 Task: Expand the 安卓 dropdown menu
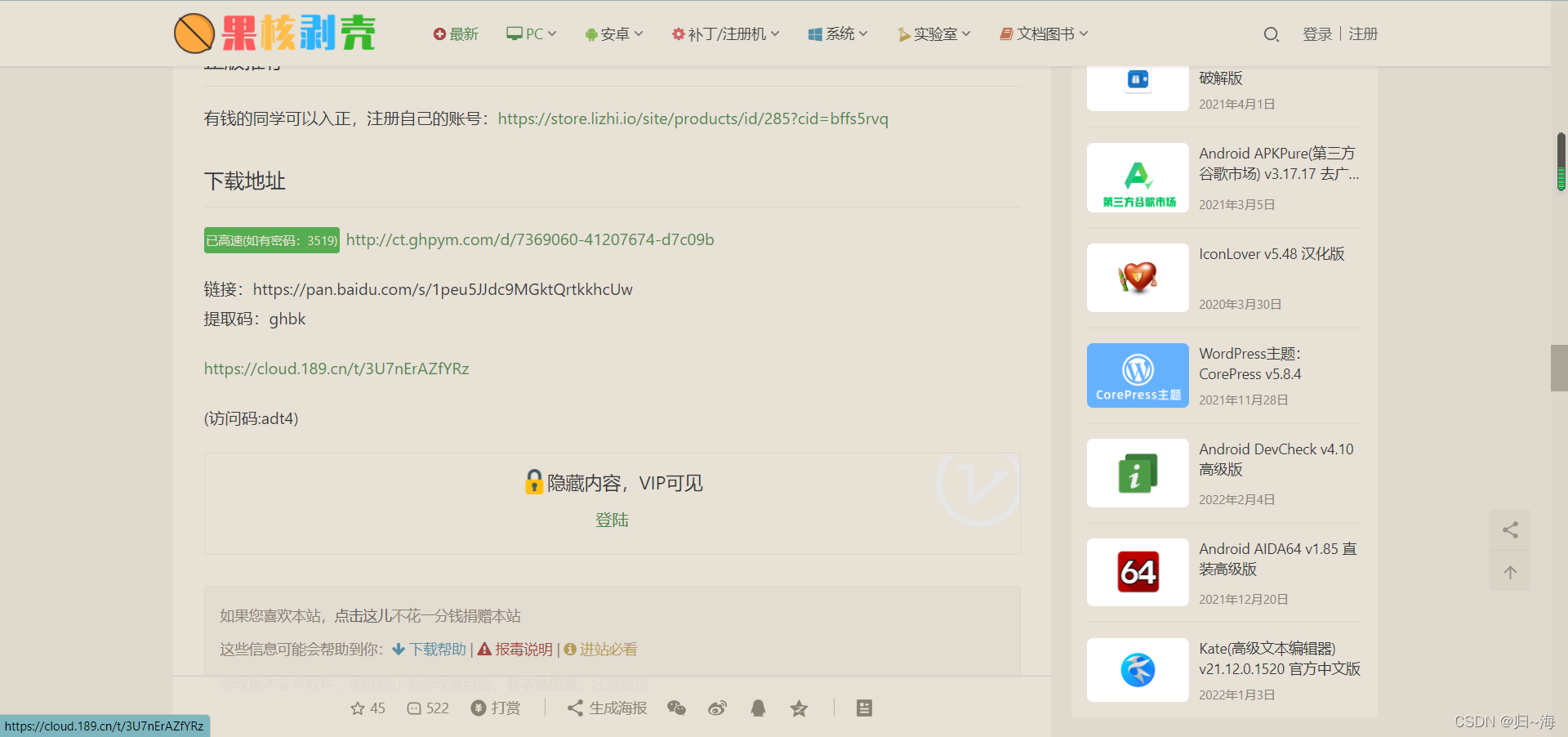tap(613, 33)
